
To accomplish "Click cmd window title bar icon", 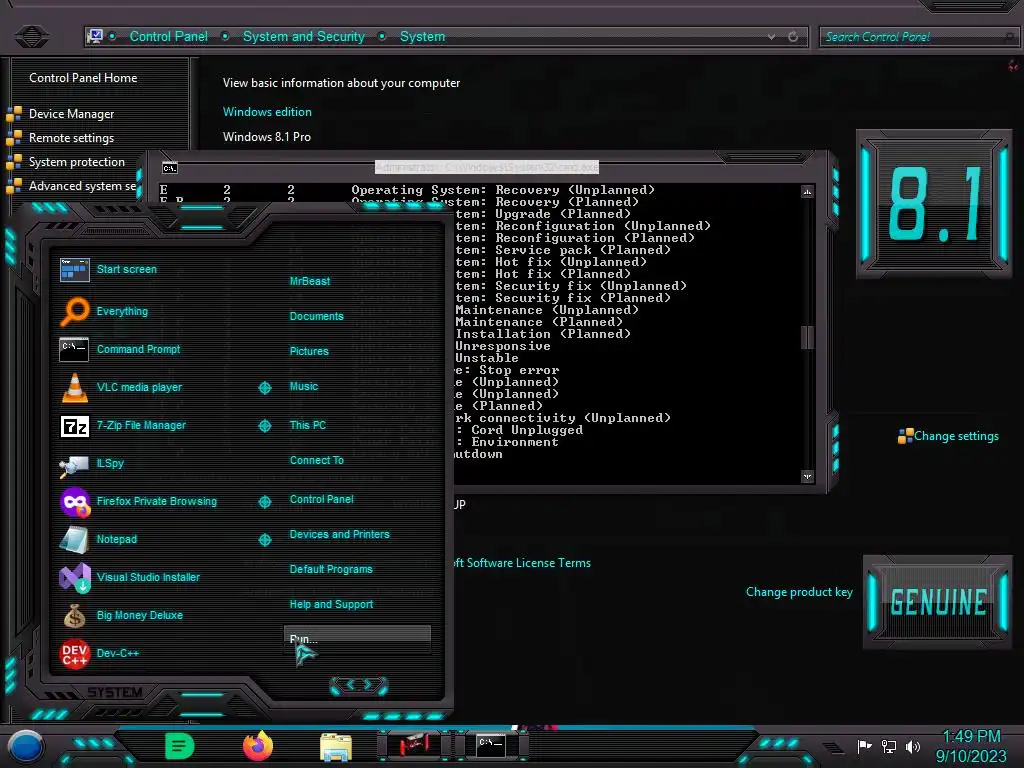I will coord(170,168).
